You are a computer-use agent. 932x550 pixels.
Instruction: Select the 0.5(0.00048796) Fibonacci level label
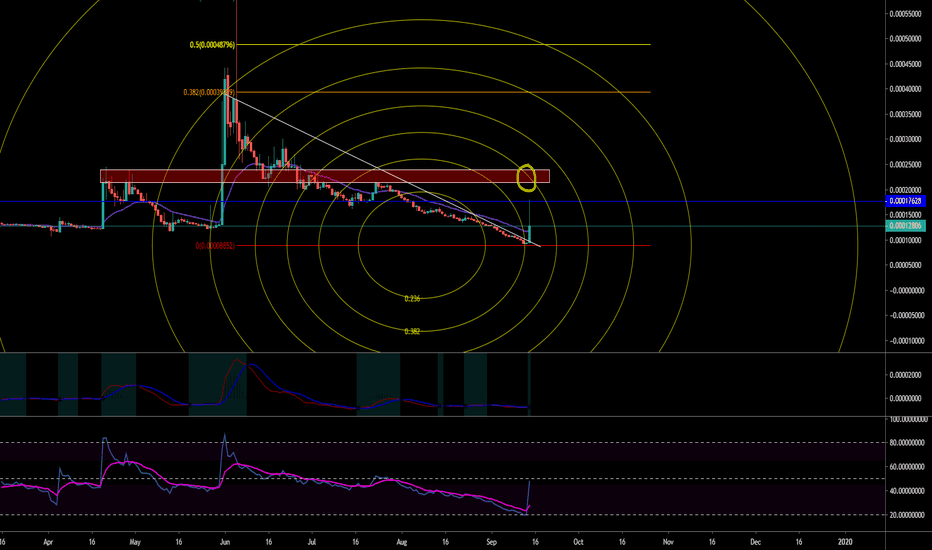(x=212, y=45)
